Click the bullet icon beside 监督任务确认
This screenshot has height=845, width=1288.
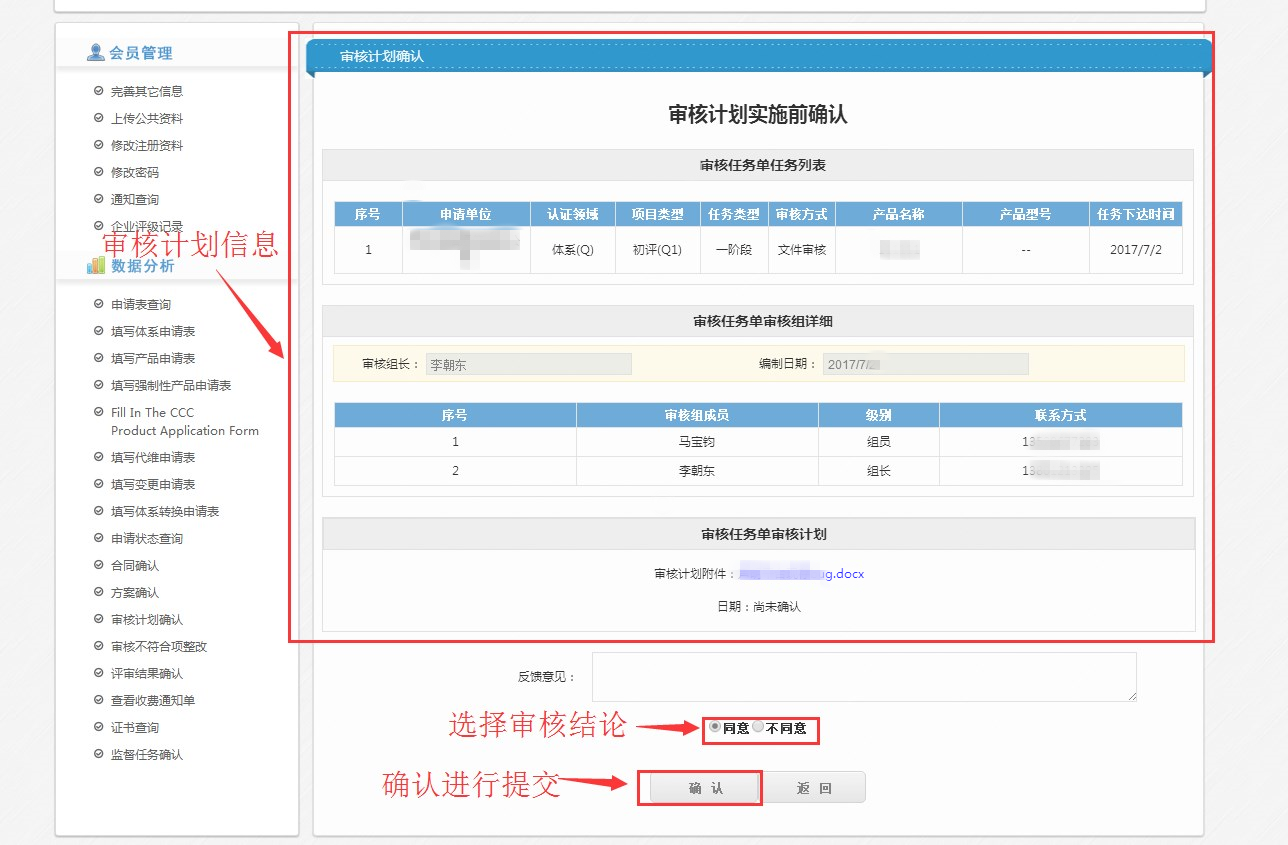click(98, 754)
